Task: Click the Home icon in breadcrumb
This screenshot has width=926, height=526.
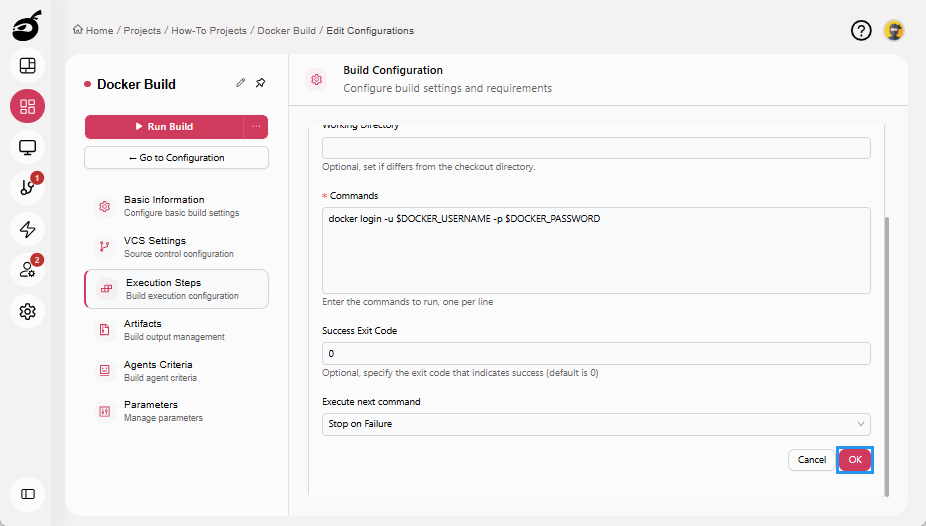Action: coord(77,30)
